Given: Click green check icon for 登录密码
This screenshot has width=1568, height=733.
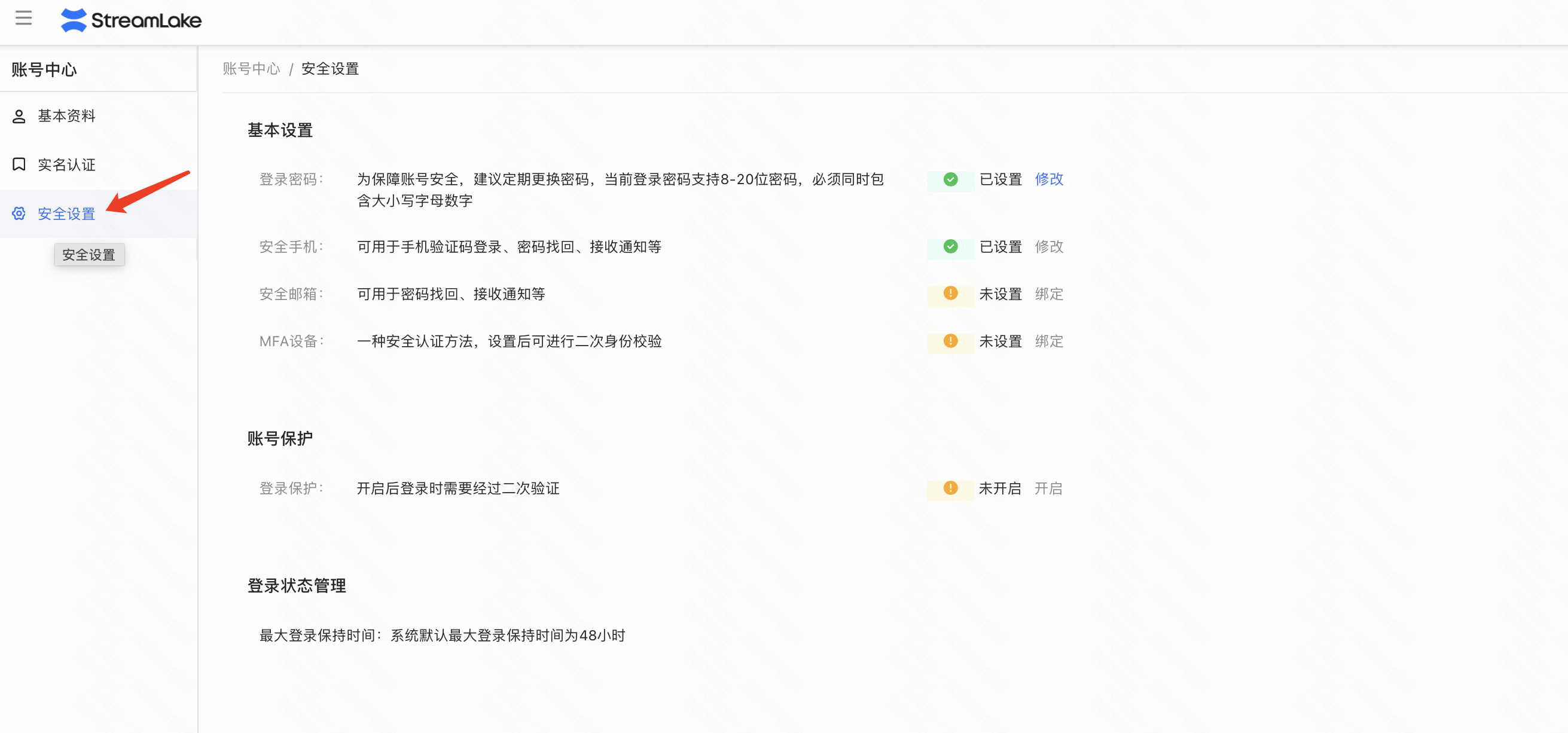Looking at the screenshot, I should click(950, 179).
